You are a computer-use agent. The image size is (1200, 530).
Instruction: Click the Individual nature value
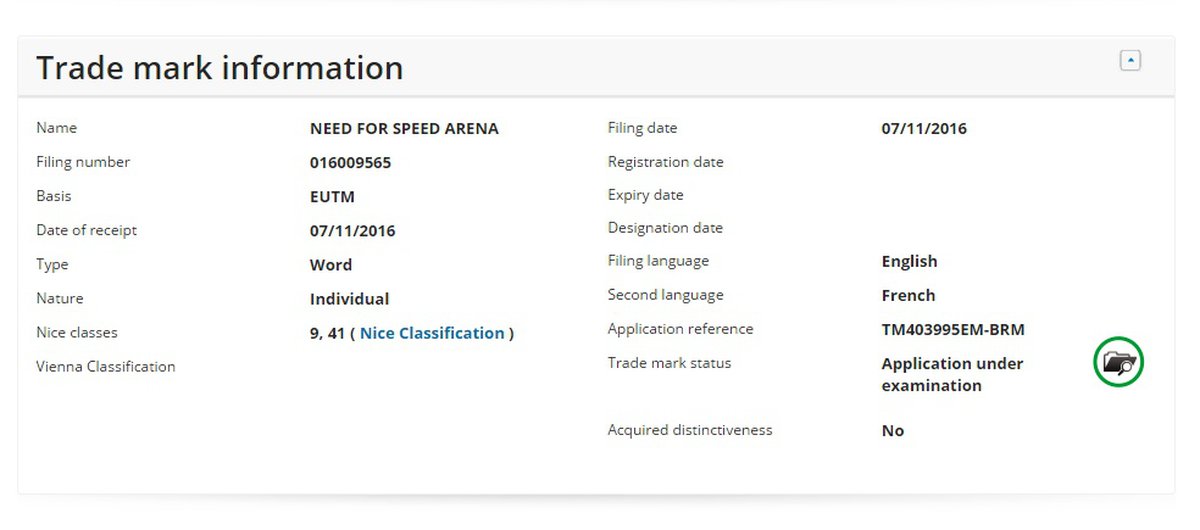coord(349,299)
